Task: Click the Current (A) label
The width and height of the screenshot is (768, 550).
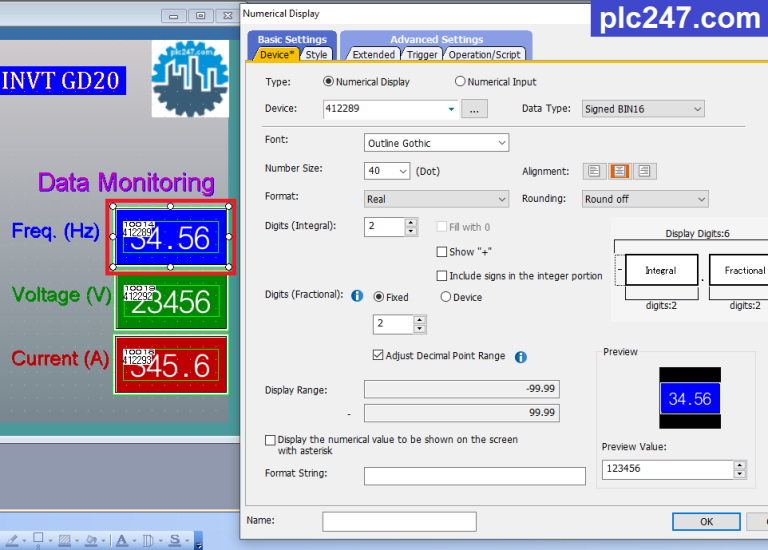Action: point(60,359)
